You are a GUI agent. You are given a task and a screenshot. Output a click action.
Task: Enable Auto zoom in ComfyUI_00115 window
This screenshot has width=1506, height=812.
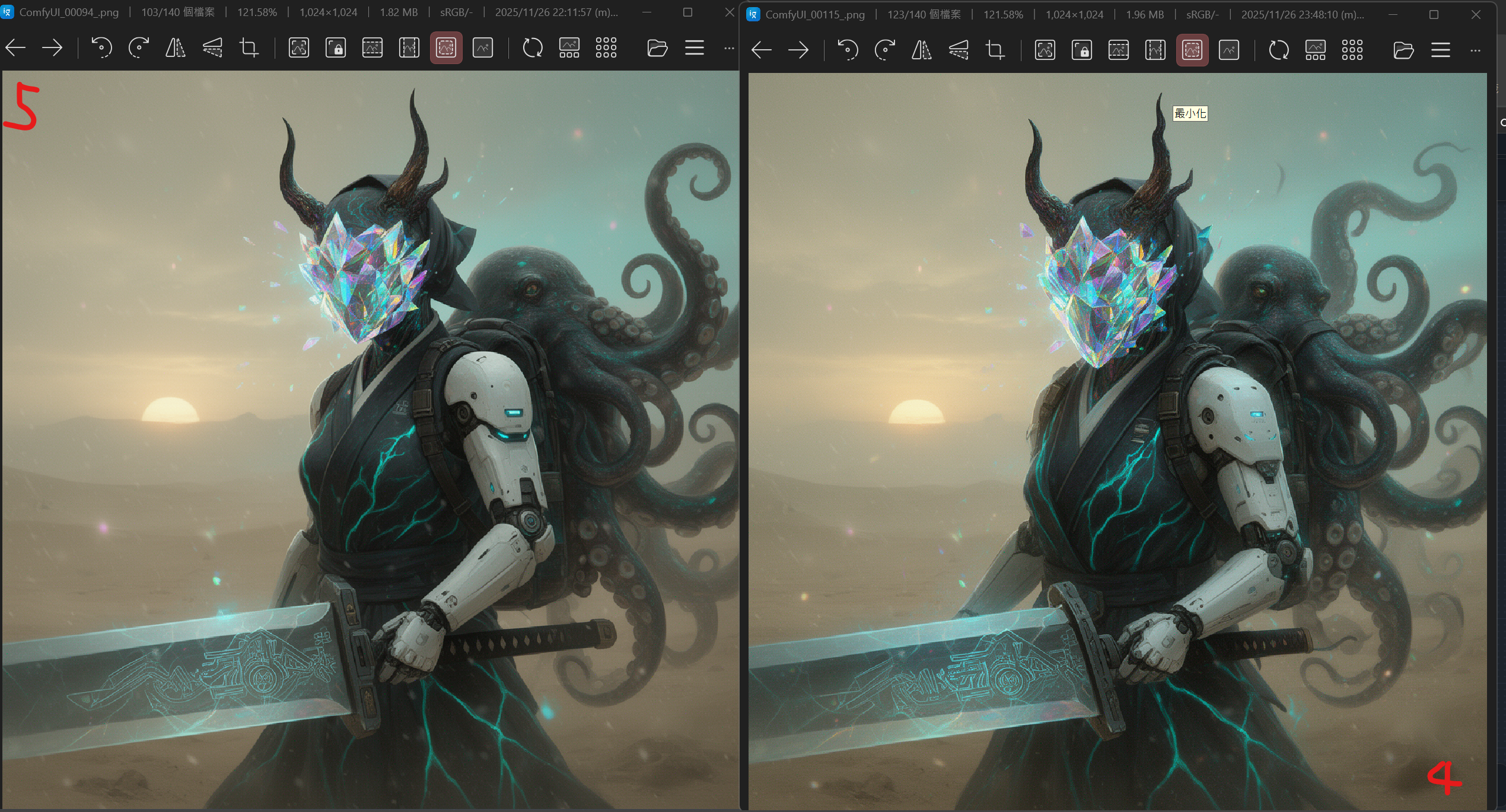point(1045,50)
